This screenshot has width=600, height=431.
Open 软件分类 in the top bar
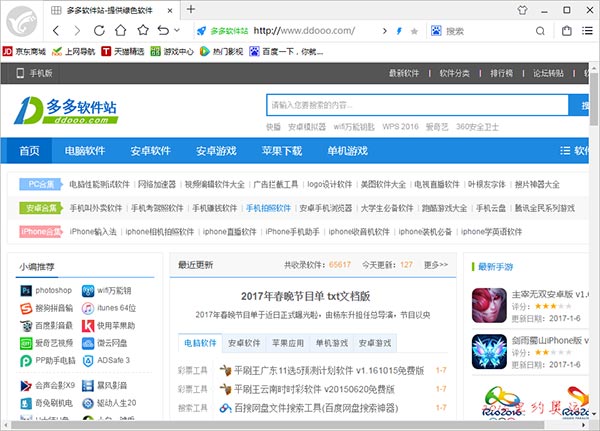pyautogui.click(x=455, y=73)
